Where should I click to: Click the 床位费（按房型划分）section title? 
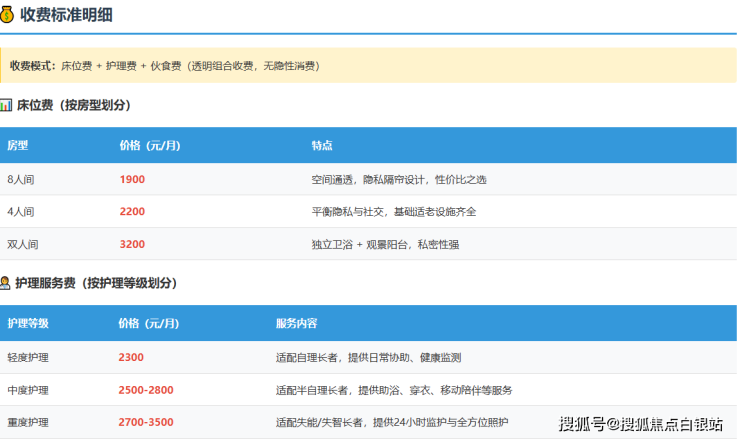coord(73,105)
